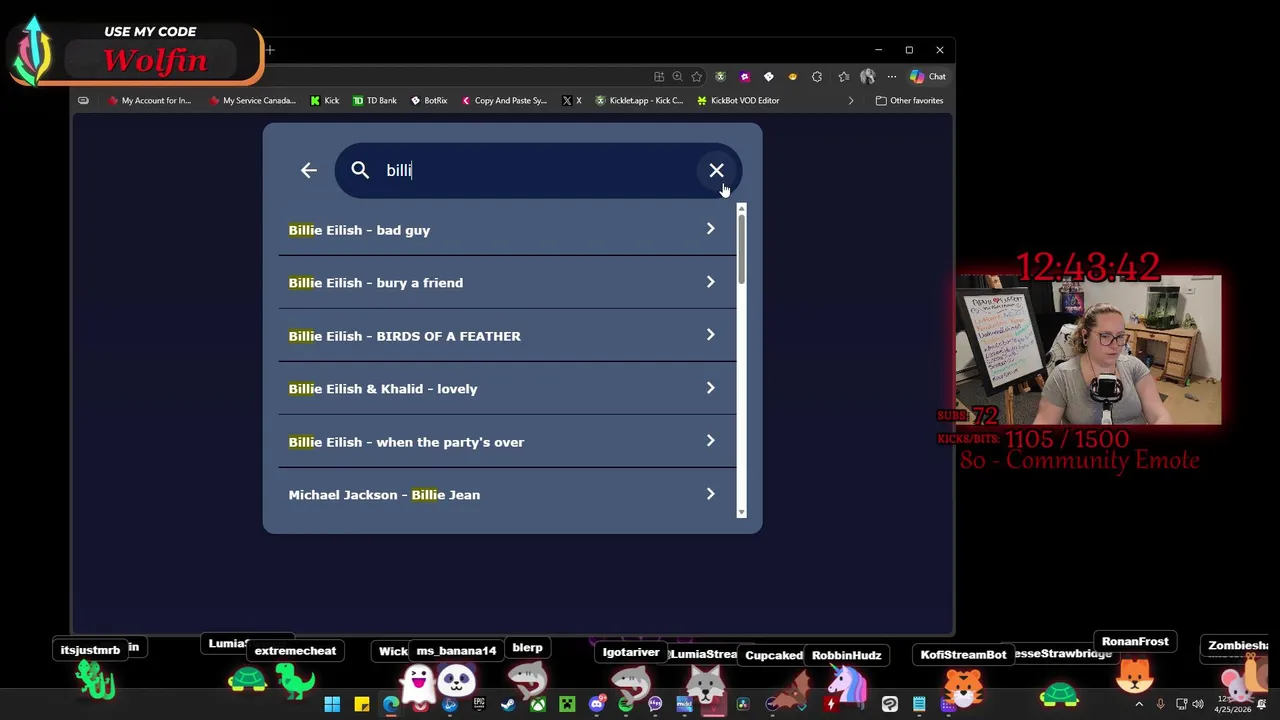The width and height of the screenshot is (1280, 720).
Task: Open the X bookmark
Action: click(x=572, y=100)
